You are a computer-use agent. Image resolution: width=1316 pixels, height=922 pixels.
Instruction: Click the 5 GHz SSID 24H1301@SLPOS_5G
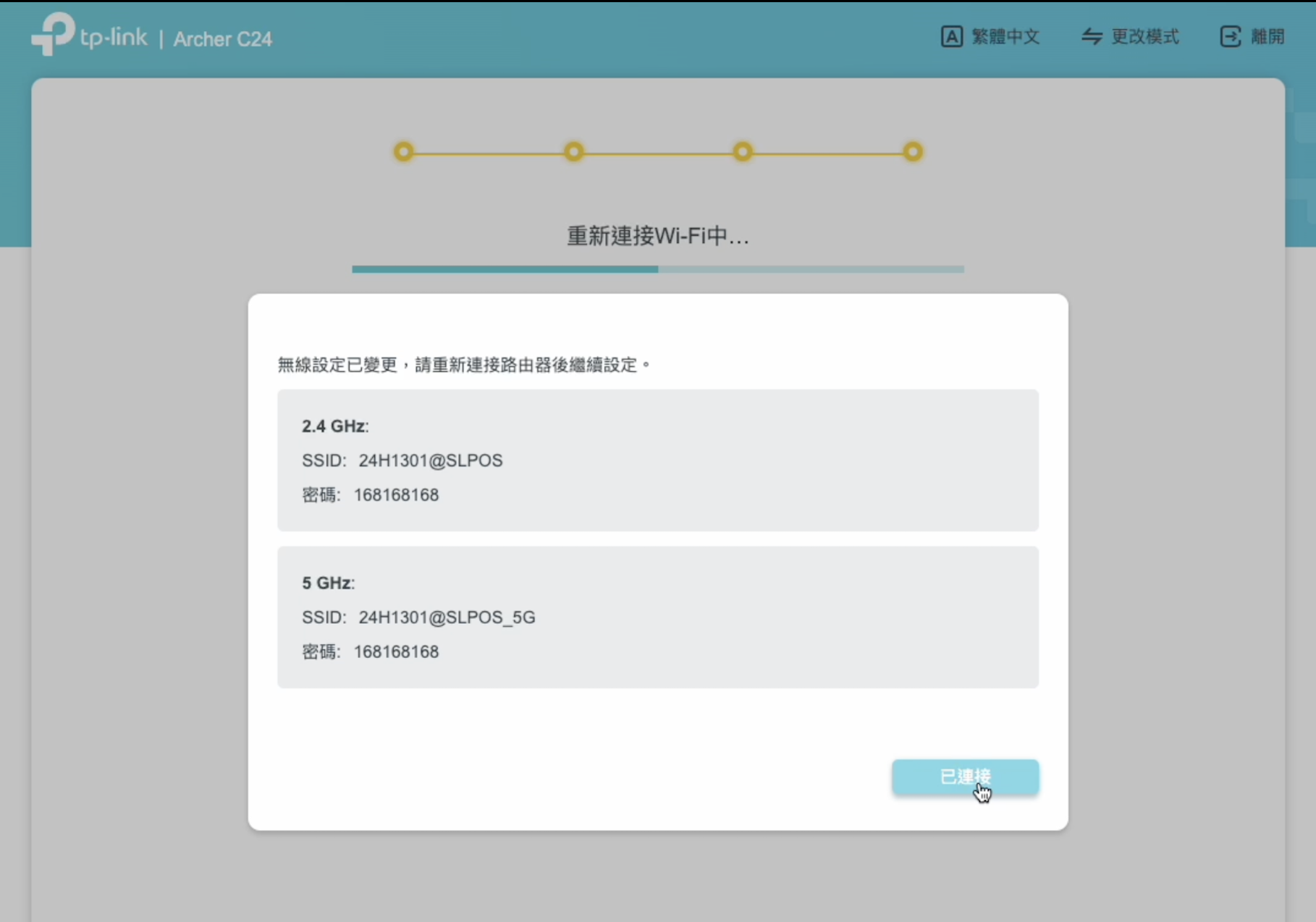coord(447,617)
